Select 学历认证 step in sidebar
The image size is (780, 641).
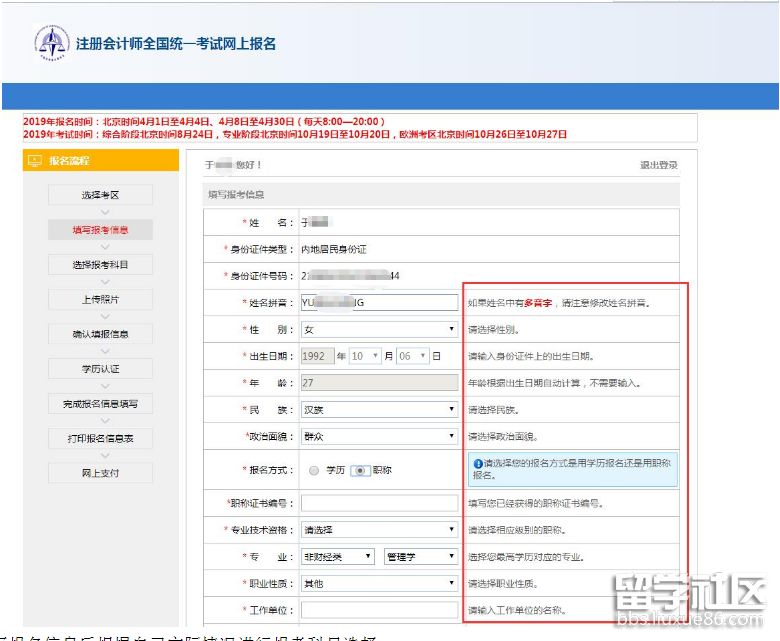tap(101, 369)
